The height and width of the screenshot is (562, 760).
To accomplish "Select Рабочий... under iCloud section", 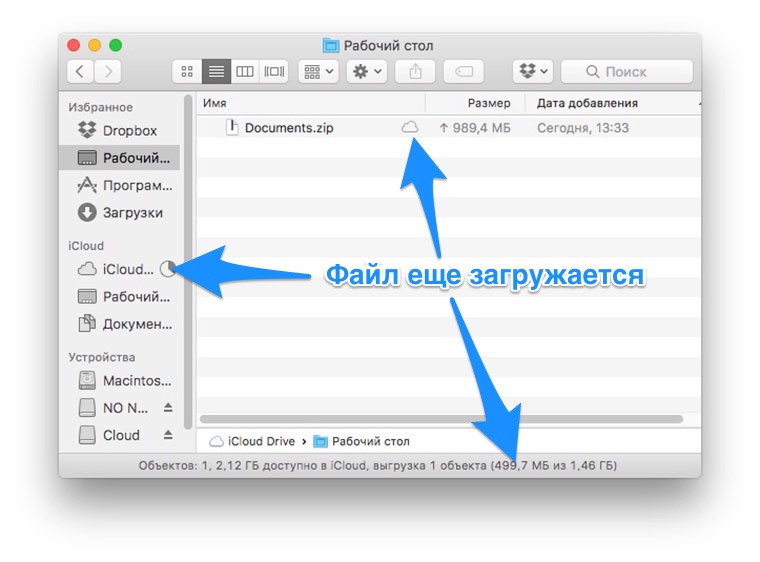I will click(x=119, y=296).
